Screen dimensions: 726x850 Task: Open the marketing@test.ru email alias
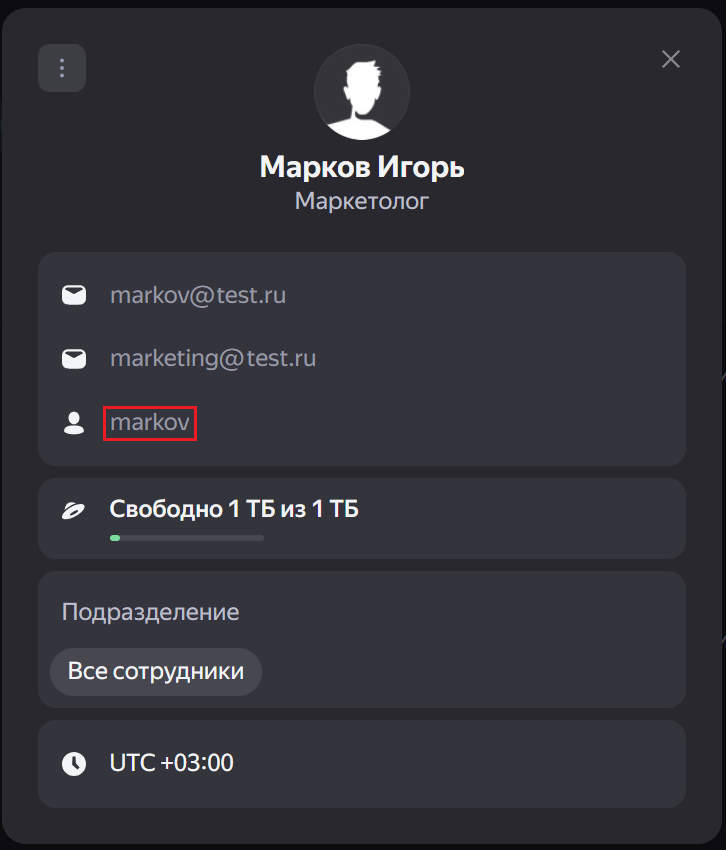tap(213, 358)
